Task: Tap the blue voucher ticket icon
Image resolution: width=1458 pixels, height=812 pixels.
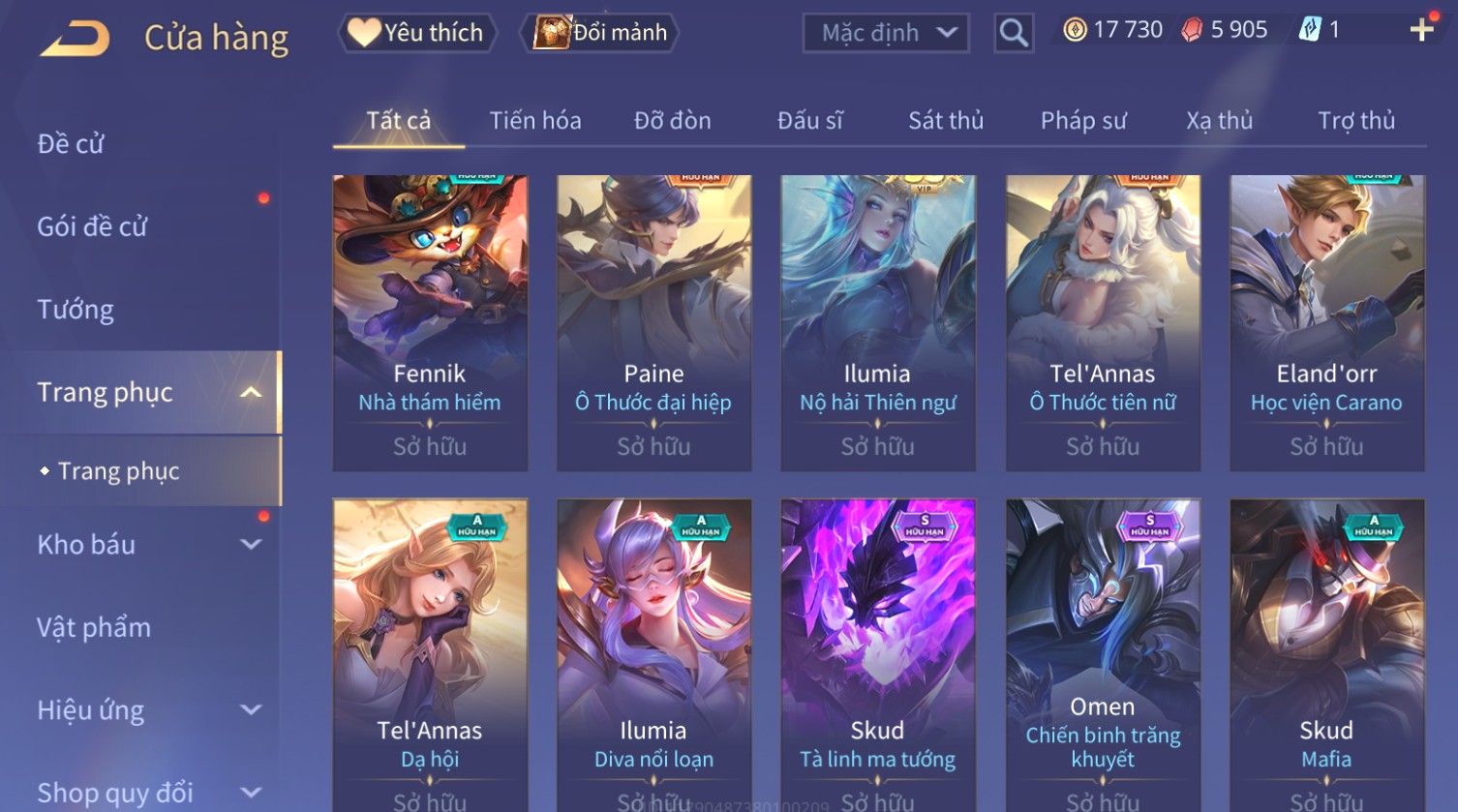Action: tap(1309, 30)
